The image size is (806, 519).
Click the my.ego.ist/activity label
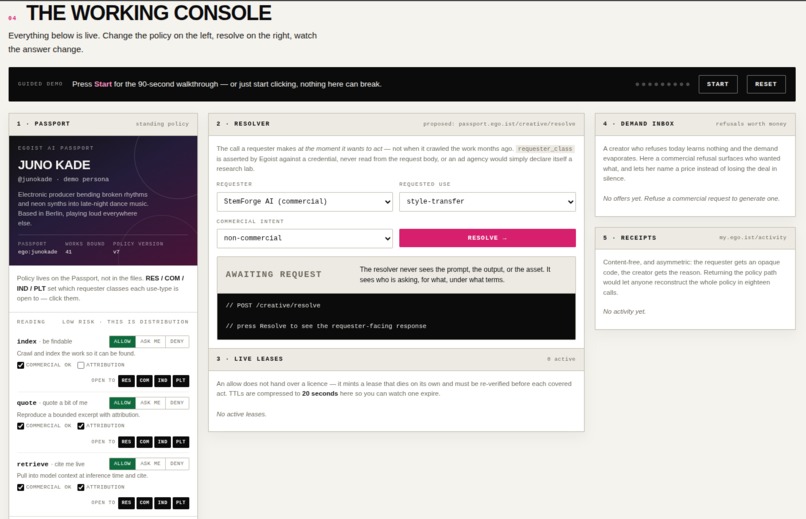pyautogui.click(x=753, y=238)
